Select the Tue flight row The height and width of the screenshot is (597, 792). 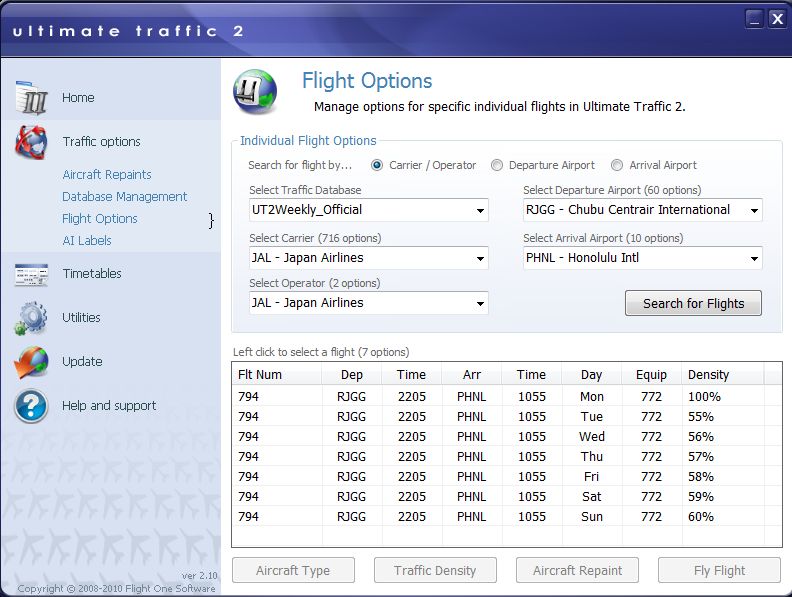[x=507, y=417]
